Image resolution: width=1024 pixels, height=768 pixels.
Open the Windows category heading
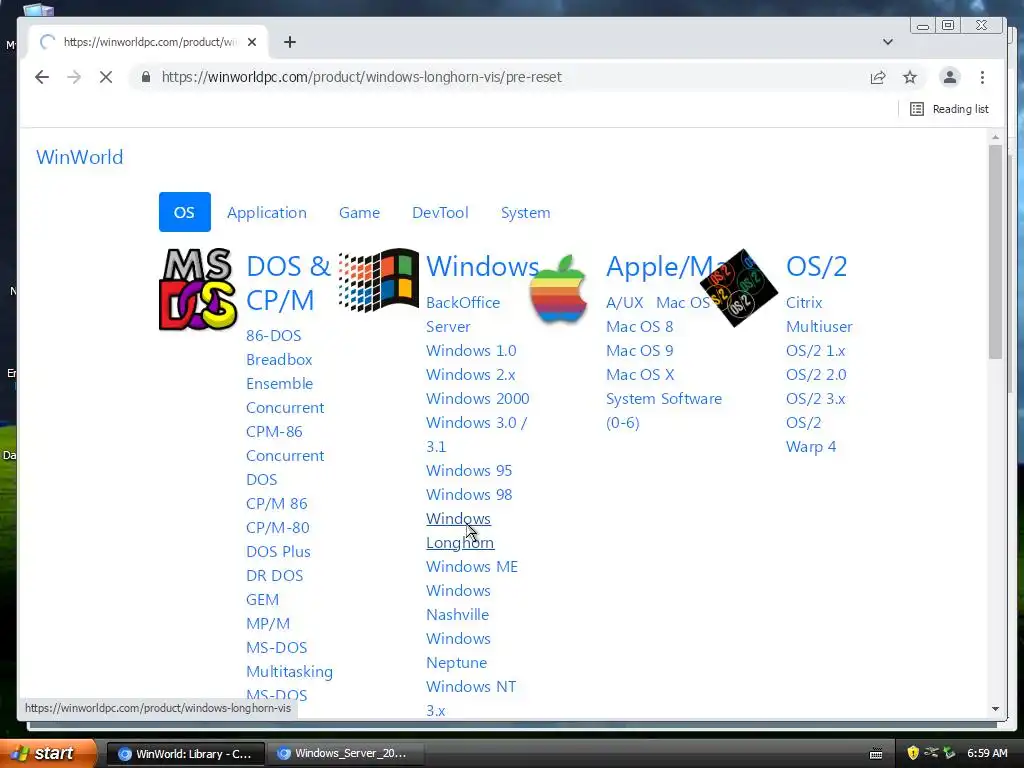click(x=483, y=266)
